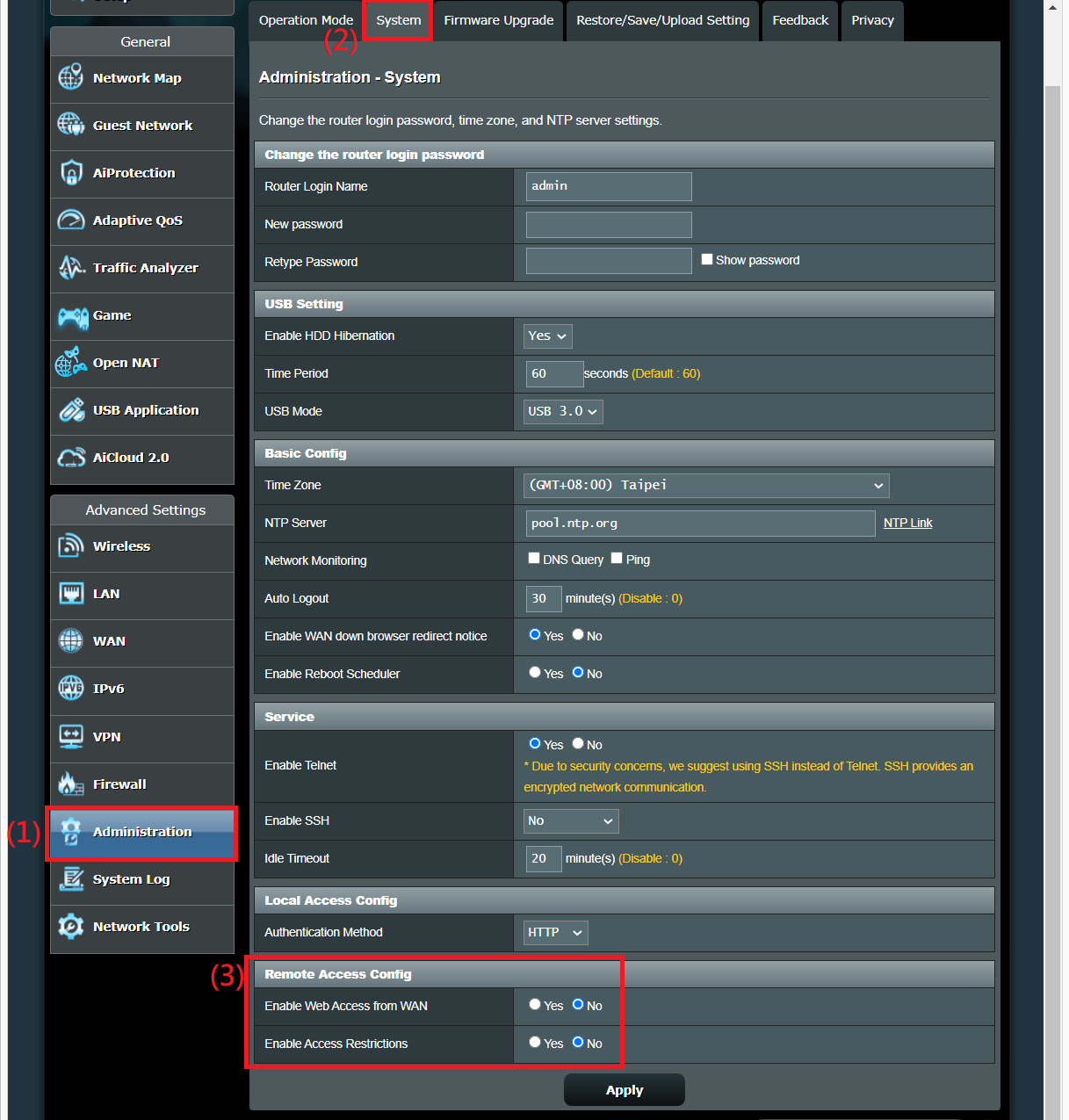Select the Game controller icon
The image size is (1069, 1120).
click(x=72, y=315)
